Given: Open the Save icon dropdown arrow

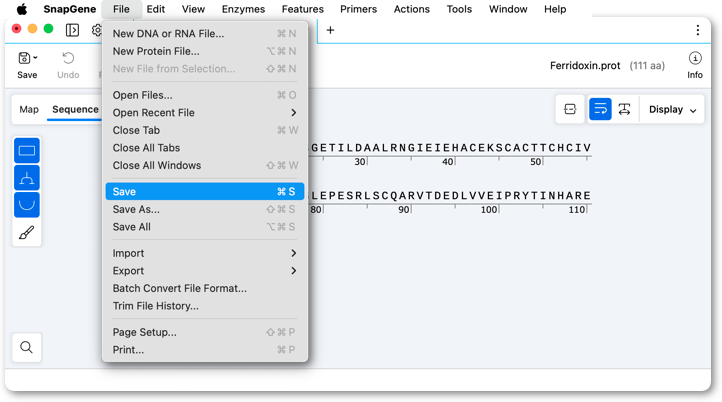Looking at the screenshot, I should point(35,58).
